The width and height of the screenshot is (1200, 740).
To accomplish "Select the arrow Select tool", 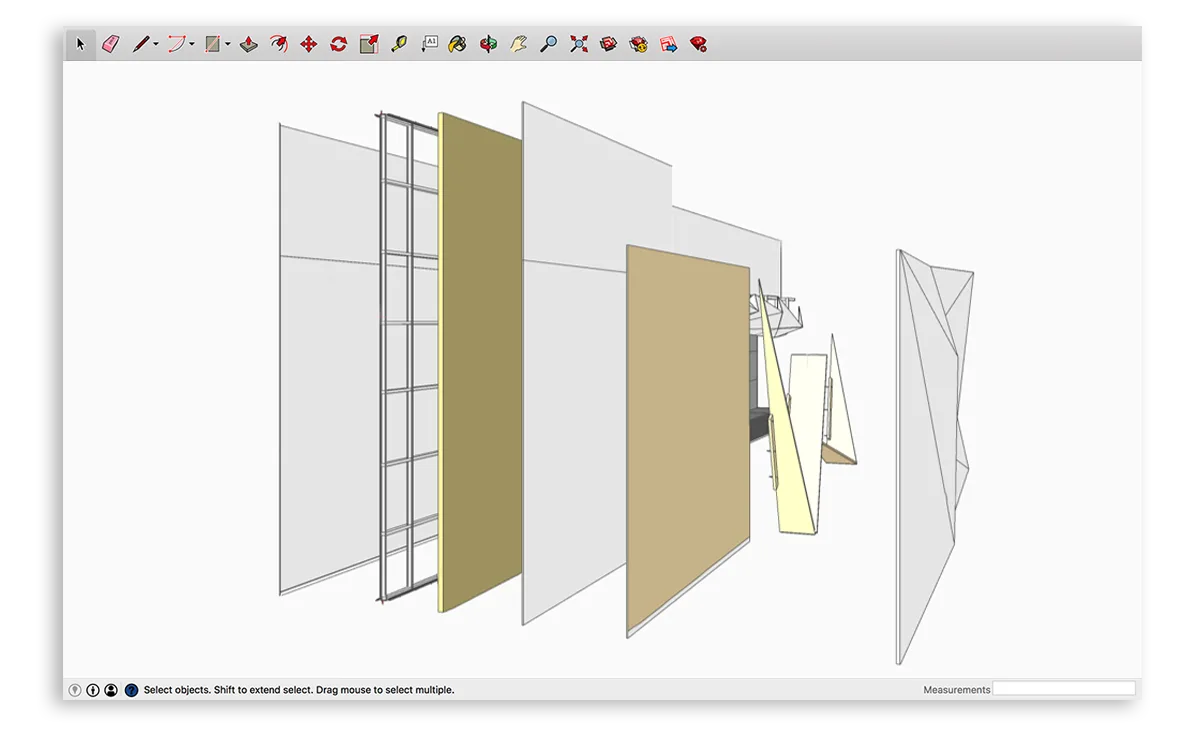I will 81,44.
